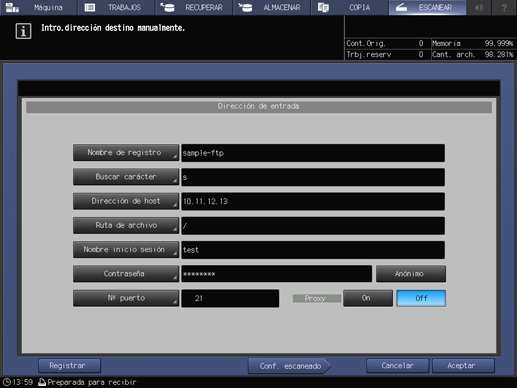The width and height of the screenshot is (517, 388).
Task: Click the file path field with slash
Action: coord(313,226)
